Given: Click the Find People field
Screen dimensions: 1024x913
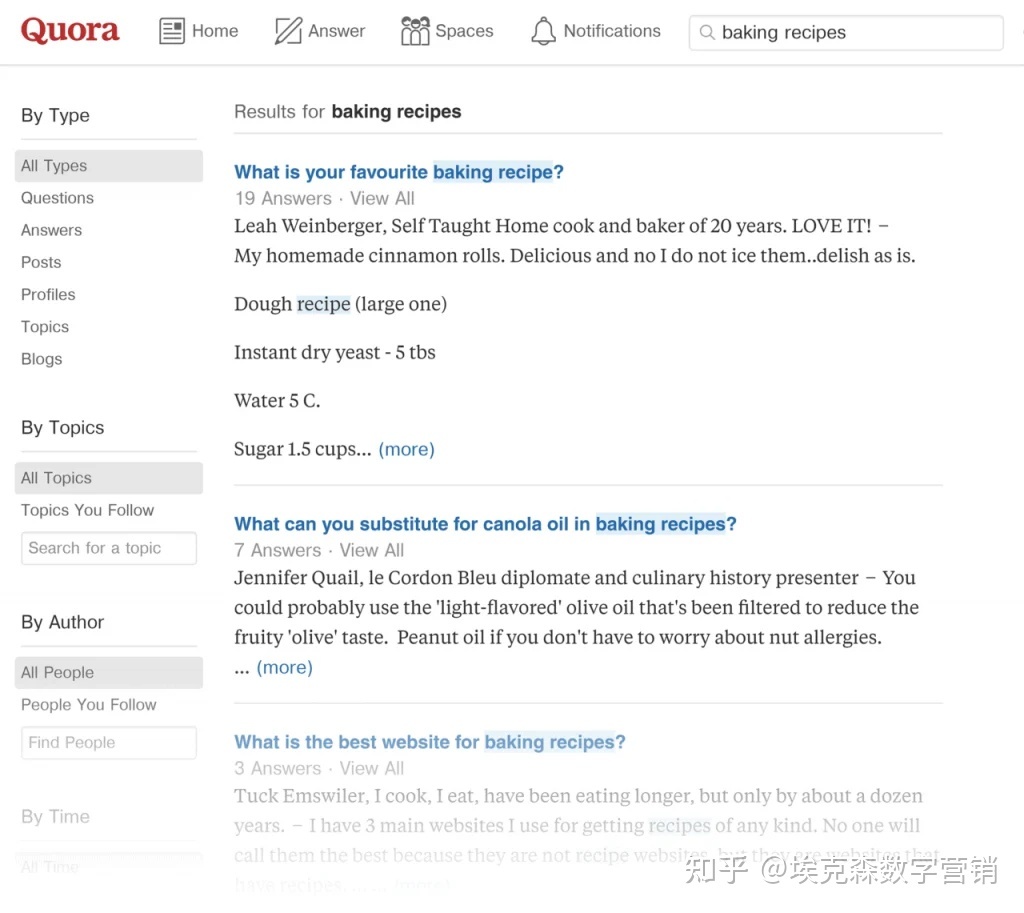Looking at the screenshot, I should 108,743.
